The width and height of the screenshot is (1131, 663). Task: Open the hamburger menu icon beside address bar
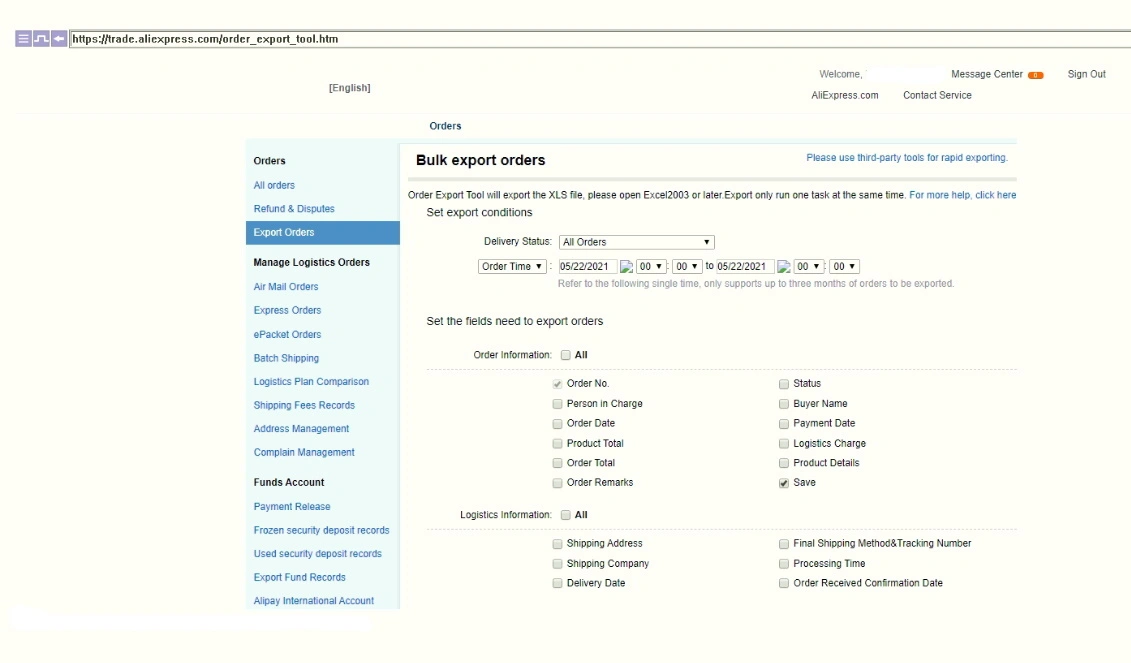click(23, 39)
